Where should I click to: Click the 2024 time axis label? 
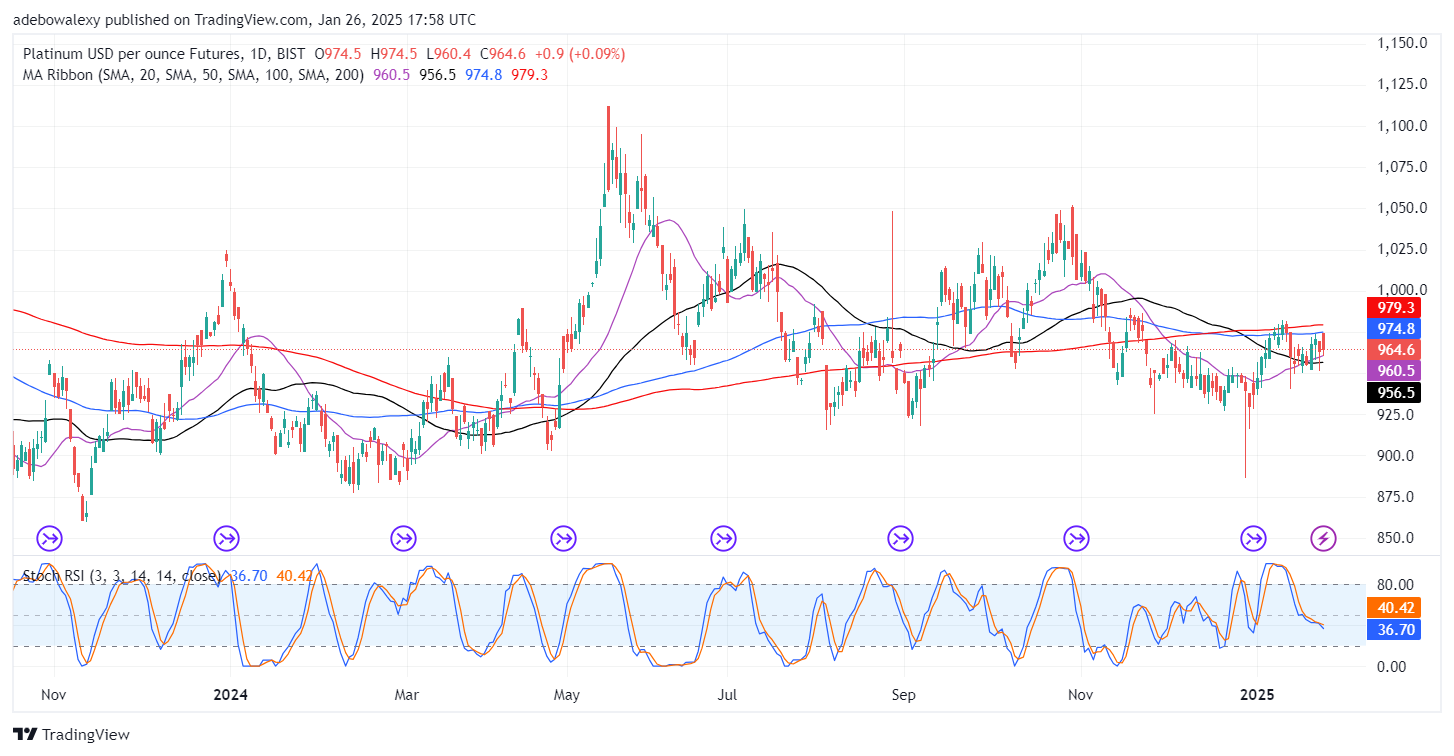231,694
